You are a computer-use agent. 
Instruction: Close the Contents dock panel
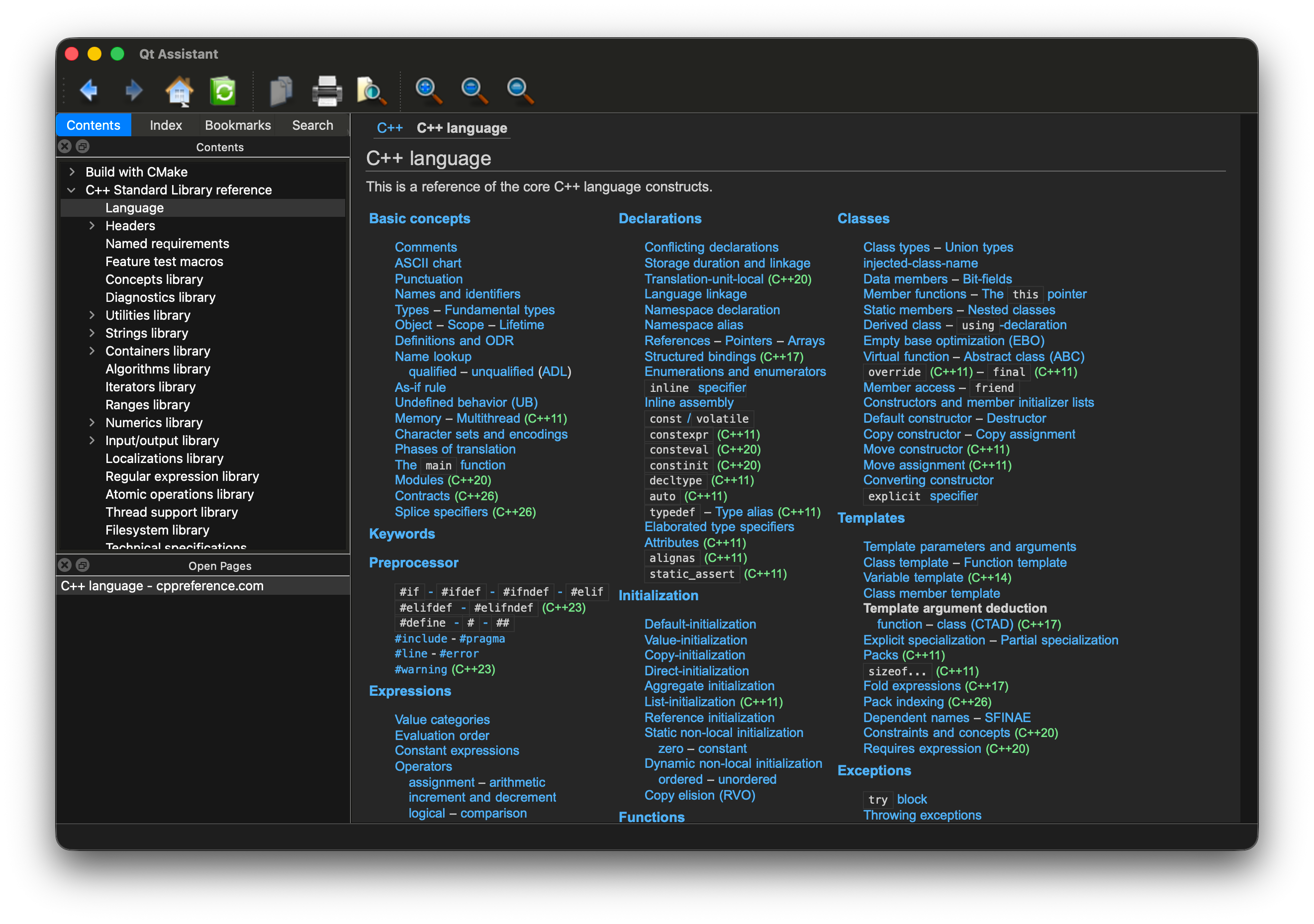pyautogui.click(x=65, y=147)
